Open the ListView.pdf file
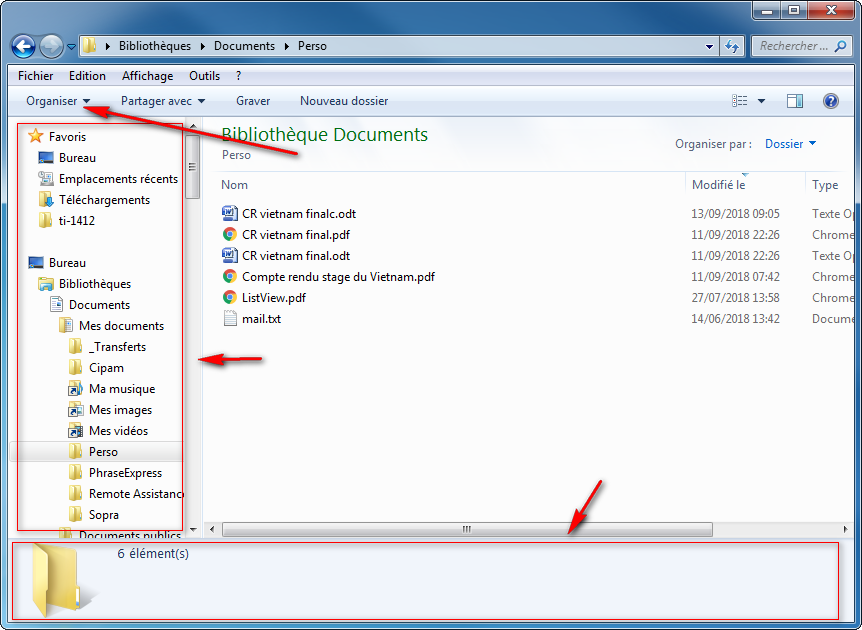Screen dimensions: 862x630 tap(273, 298)
